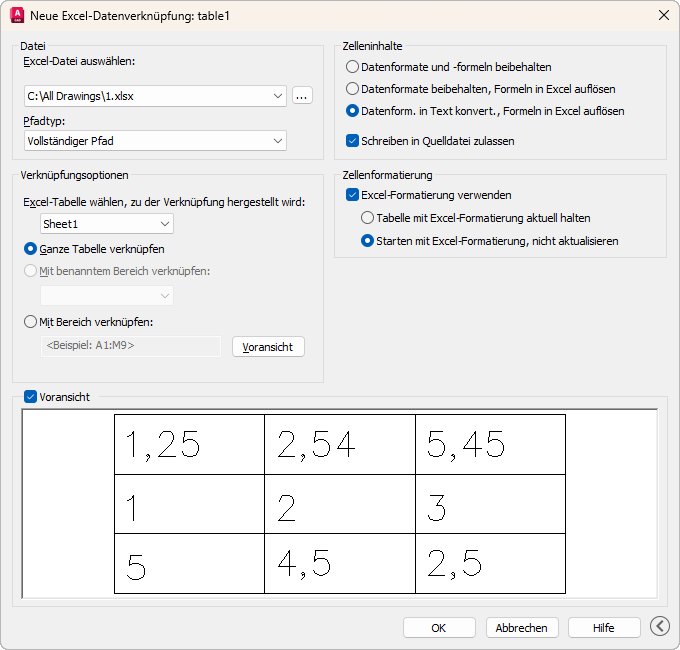The height and width of the screenshot is (650, 680).
Task: Click the range input field with Beispiel A1:M9
Action: (x=131, y=346)
